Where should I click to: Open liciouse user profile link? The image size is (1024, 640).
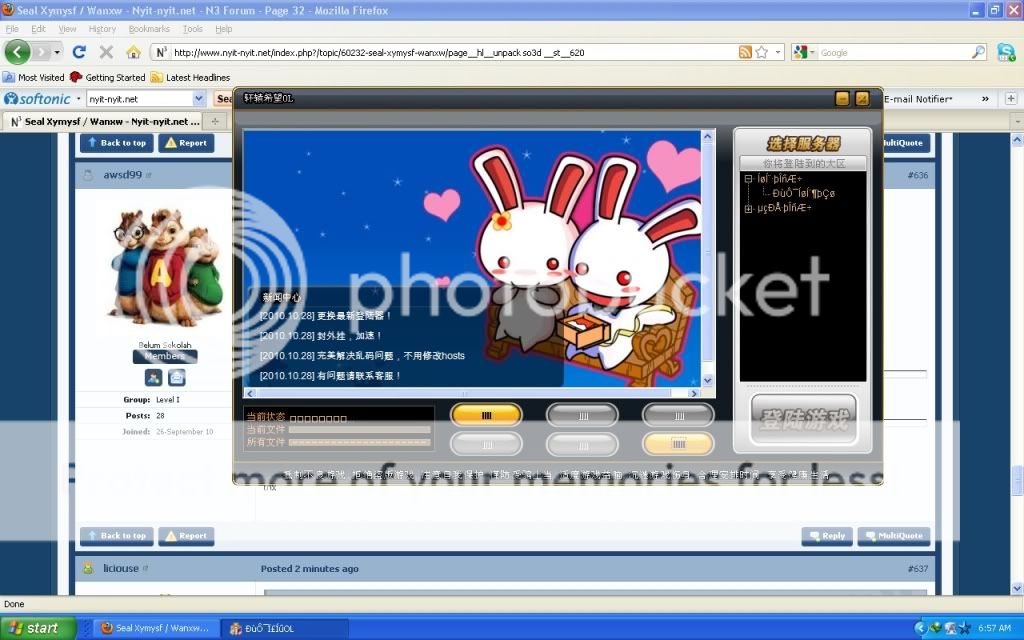121,568
